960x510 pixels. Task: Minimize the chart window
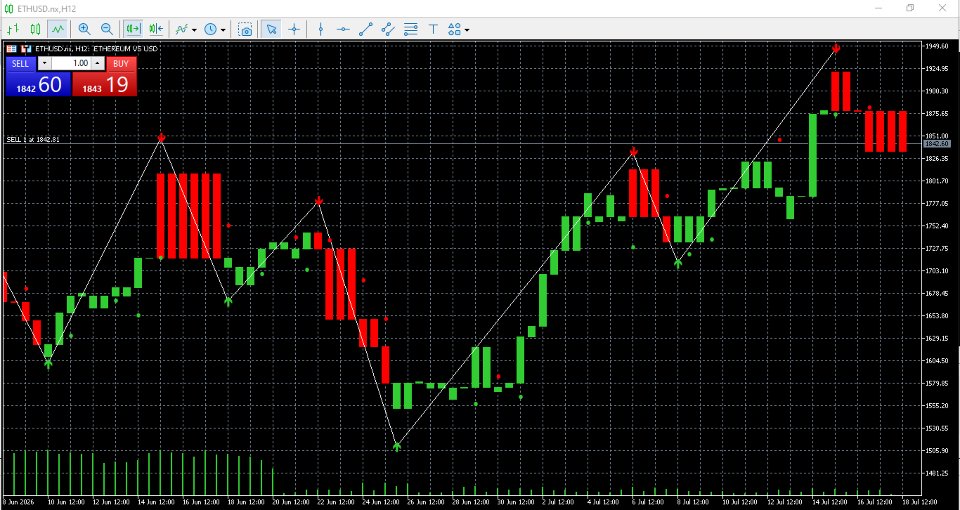(x=879, y=8)
